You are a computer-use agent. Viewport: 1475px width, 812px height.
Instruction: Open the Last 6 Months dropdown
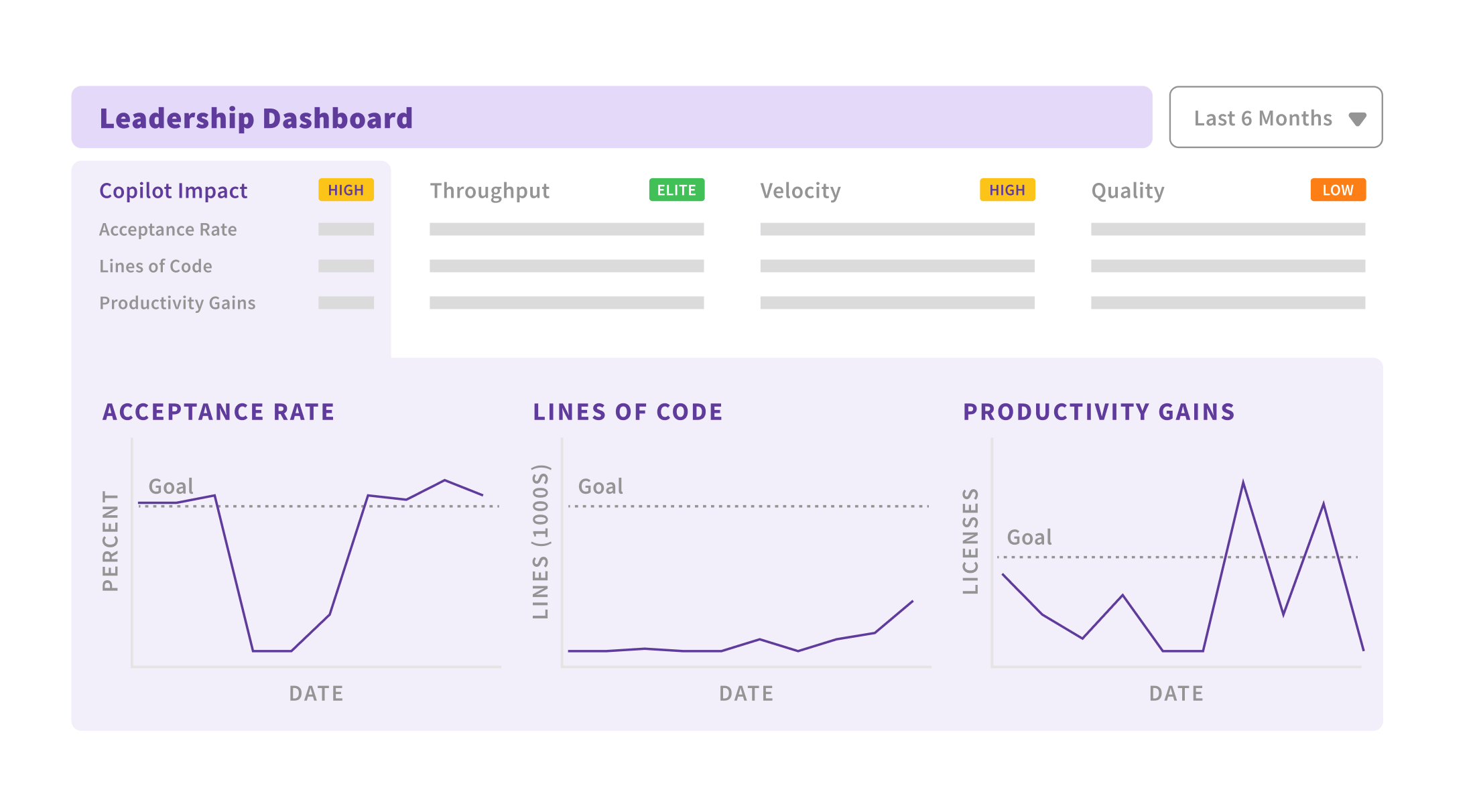pyautogui.click(x=1263, y=118)
